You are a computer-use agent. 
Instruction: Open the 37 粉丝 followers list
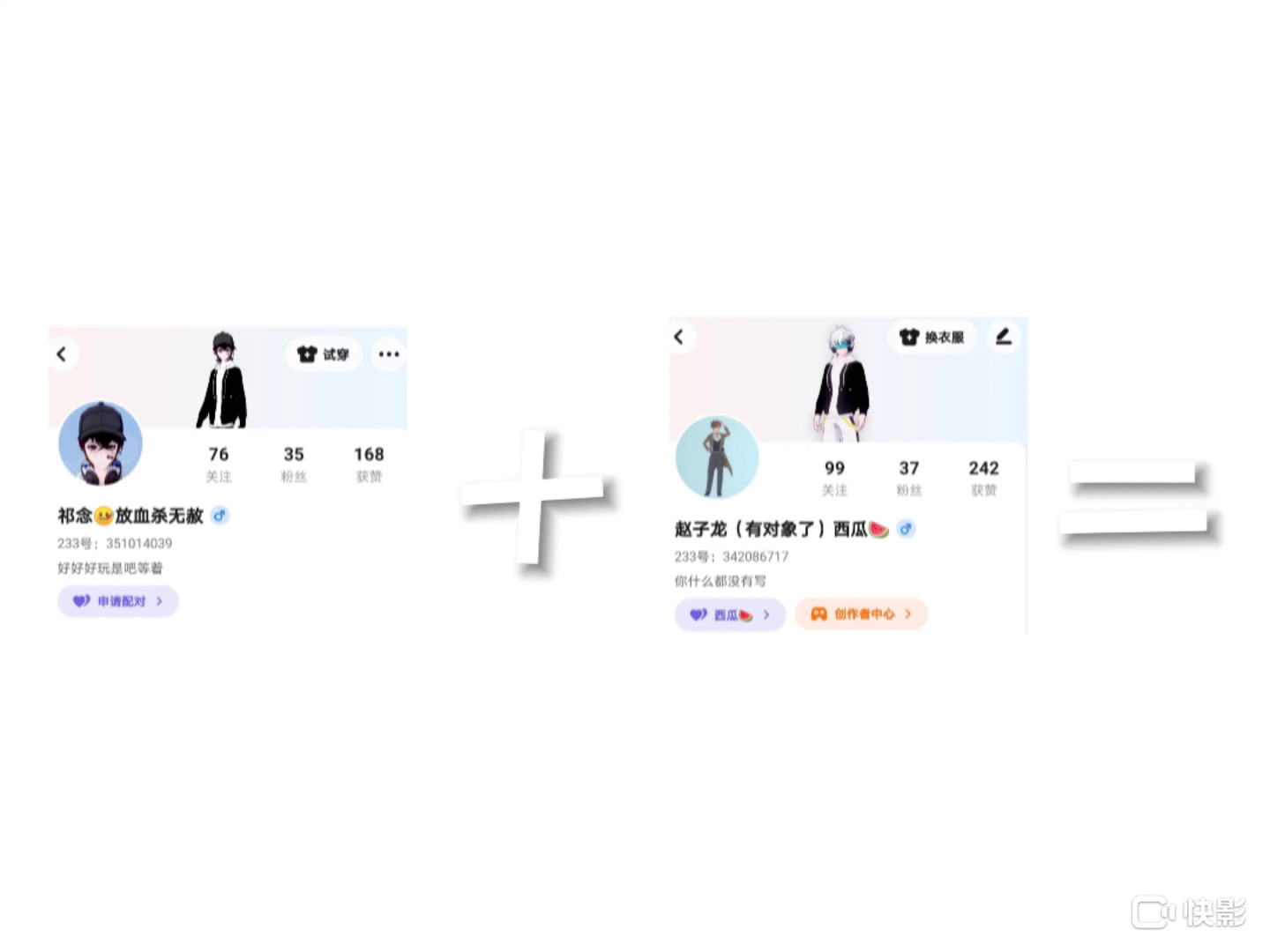(909, 479)
